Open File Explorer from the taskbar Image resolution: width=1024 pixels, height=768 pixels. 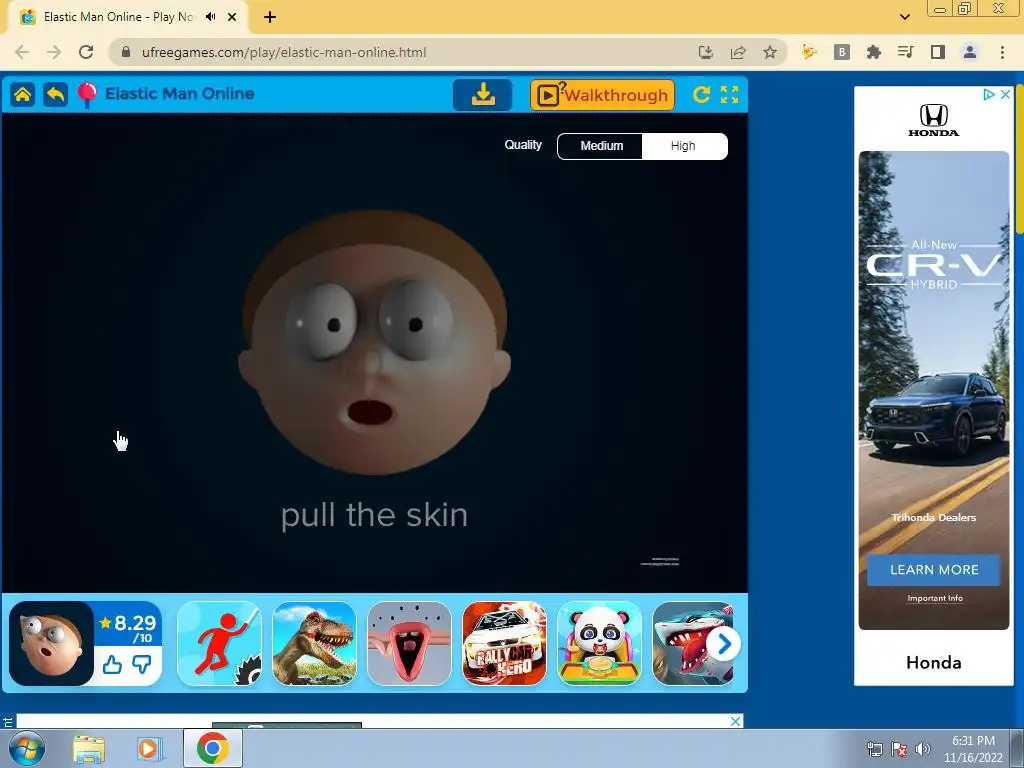(x=89, y=749)
